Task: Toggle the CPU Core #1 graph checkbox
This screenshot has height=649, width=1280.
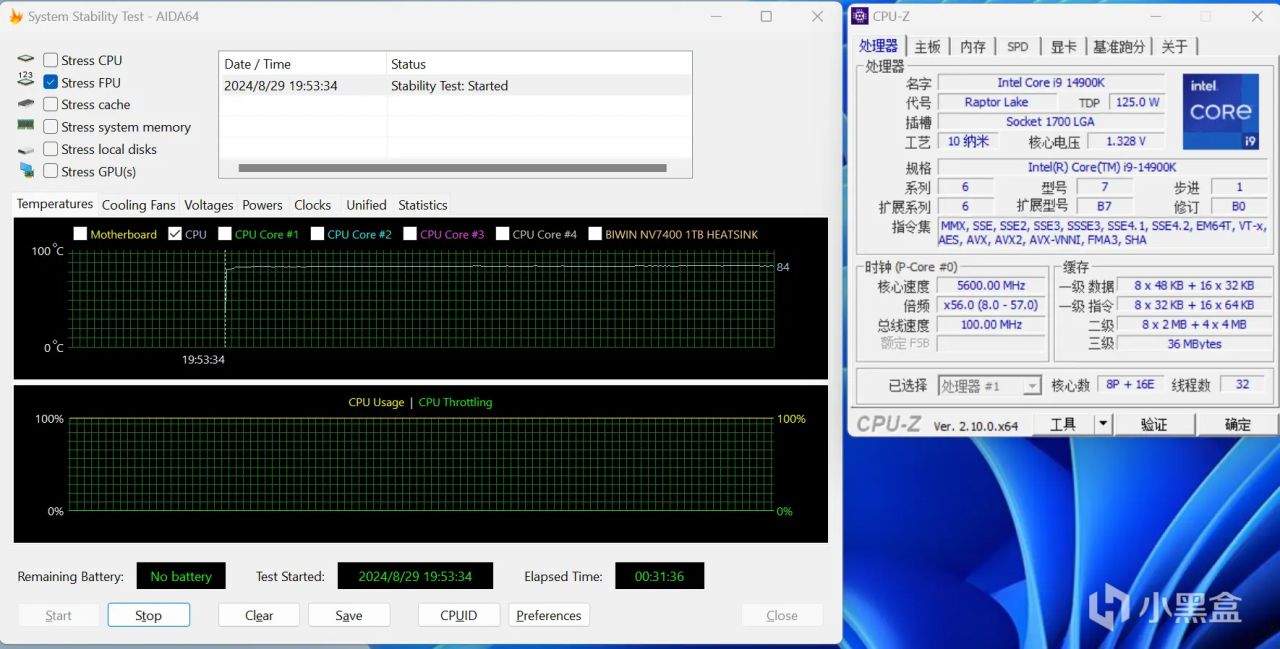Action: (224, 234)
